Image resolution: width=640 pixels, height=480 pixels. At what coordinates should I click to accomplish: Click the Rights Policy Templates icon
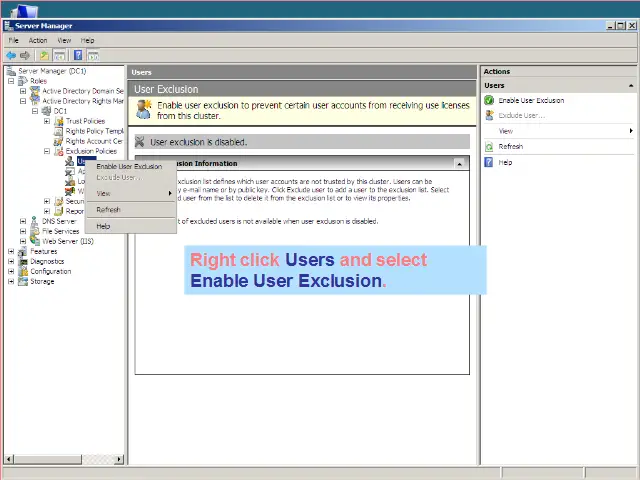click(x=59, y=131)
